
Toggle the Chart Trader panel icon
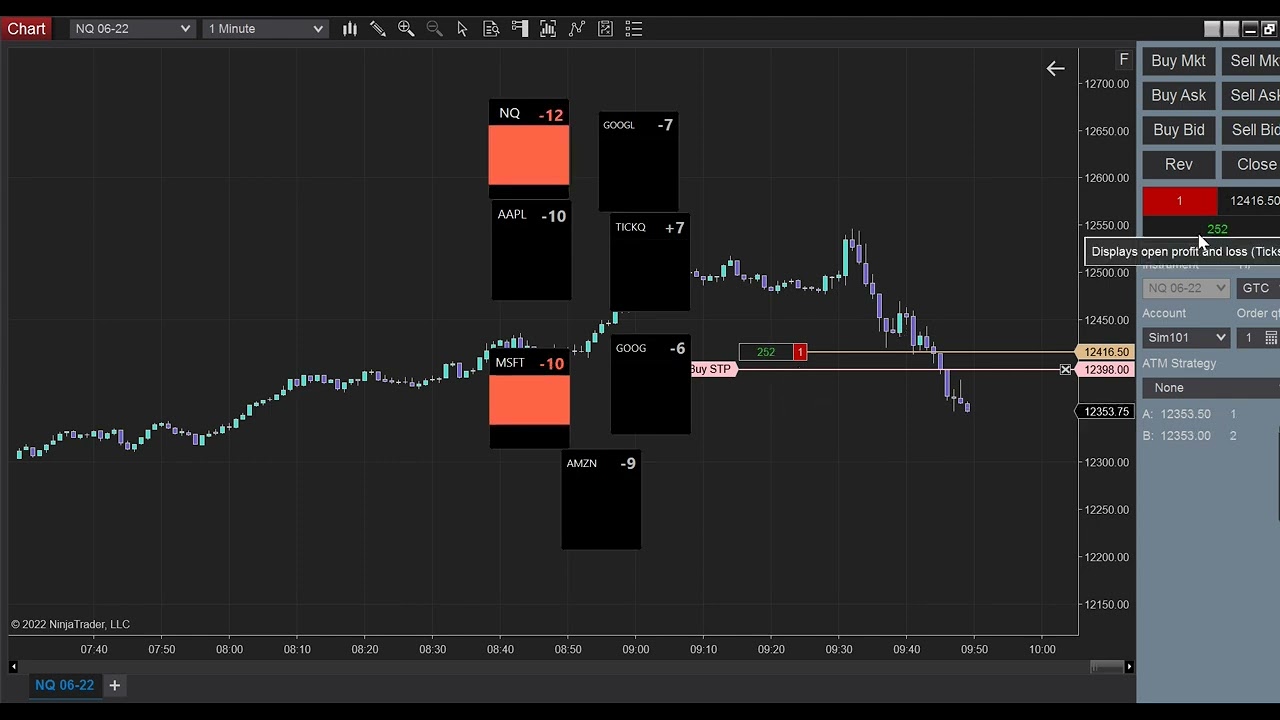pos(519,29)
